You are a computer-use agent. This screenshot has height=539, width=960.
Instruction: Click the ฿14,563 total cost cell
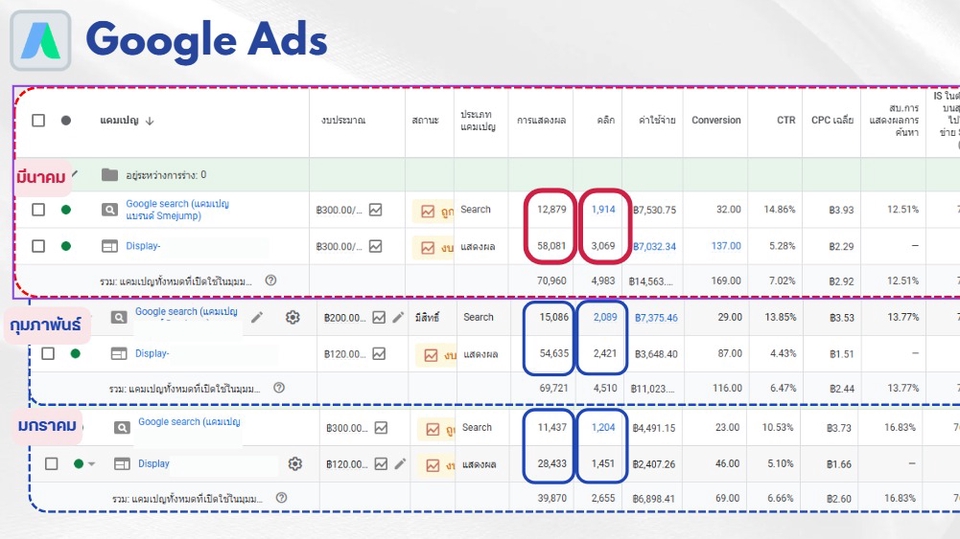point(653,281)
